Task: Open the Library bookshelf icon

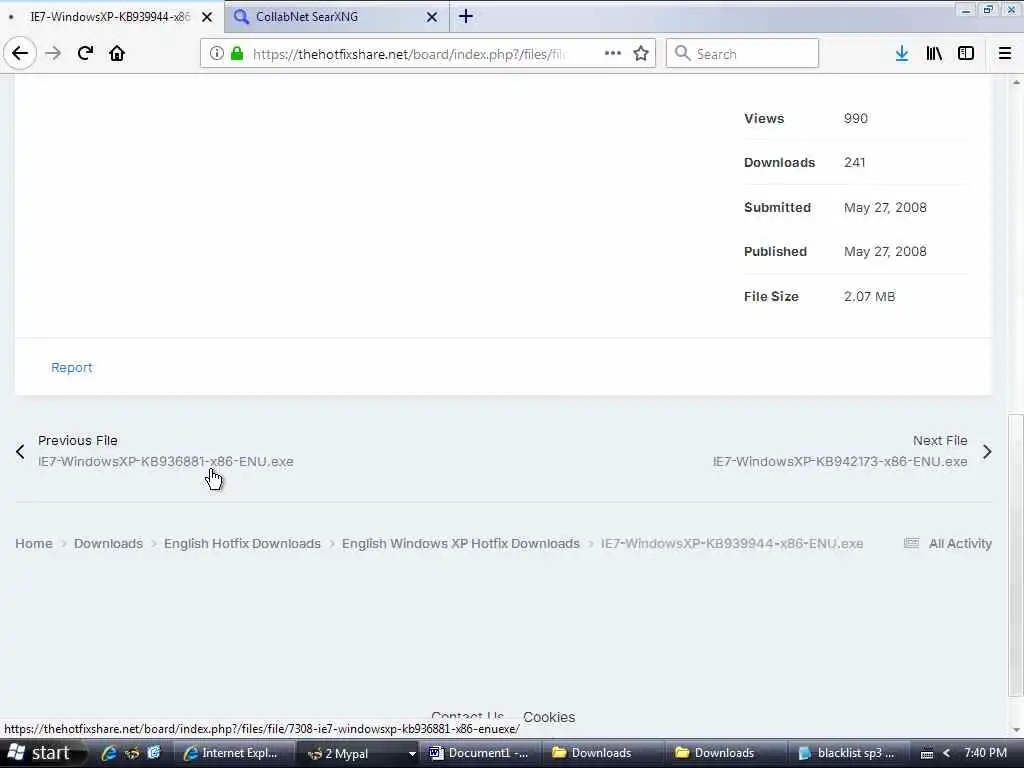Action: pyautogui.click(x=934, y=53)
